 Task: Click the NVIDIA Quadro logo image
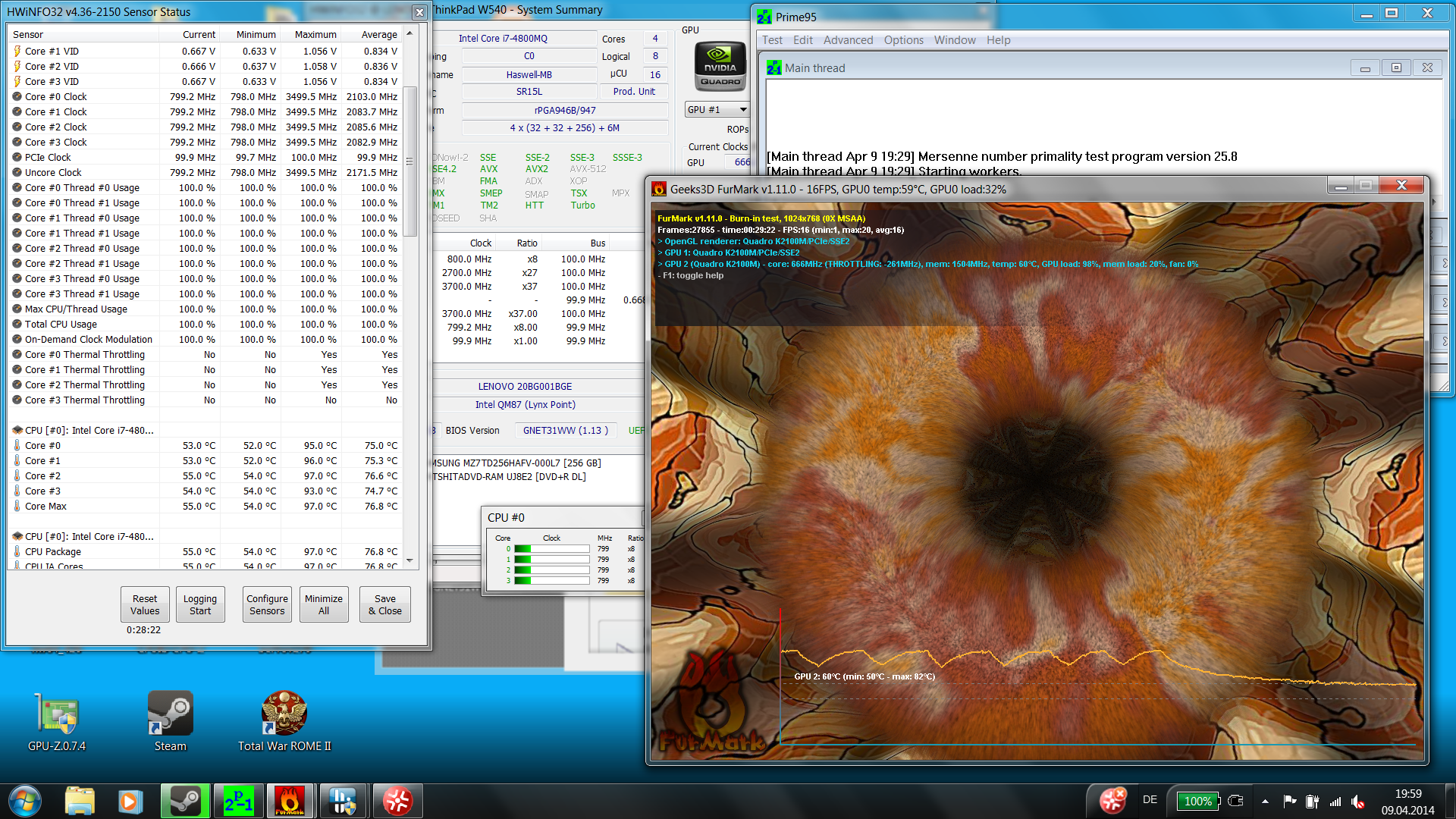tap(720, 67)
